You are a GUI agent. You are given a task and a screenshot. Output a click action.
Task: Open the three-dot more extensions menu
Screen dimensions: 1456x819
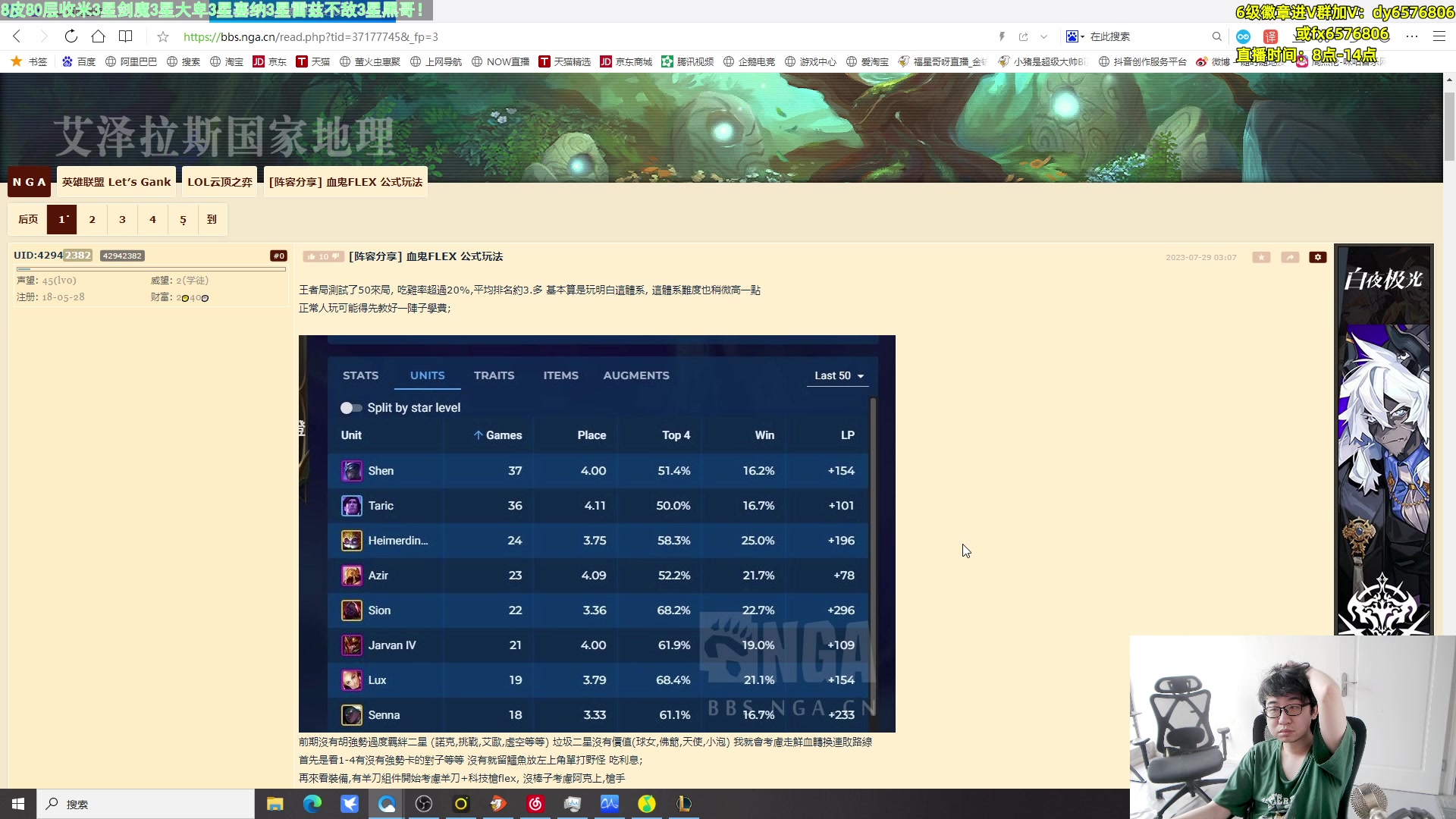tap(1411, 36)
